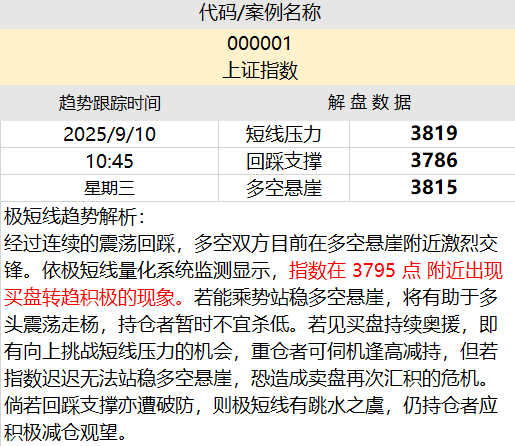Viewport: 515px width, 446px height.
Task: Click the 多空悬崖 label cell
Action: click(284, 188)
